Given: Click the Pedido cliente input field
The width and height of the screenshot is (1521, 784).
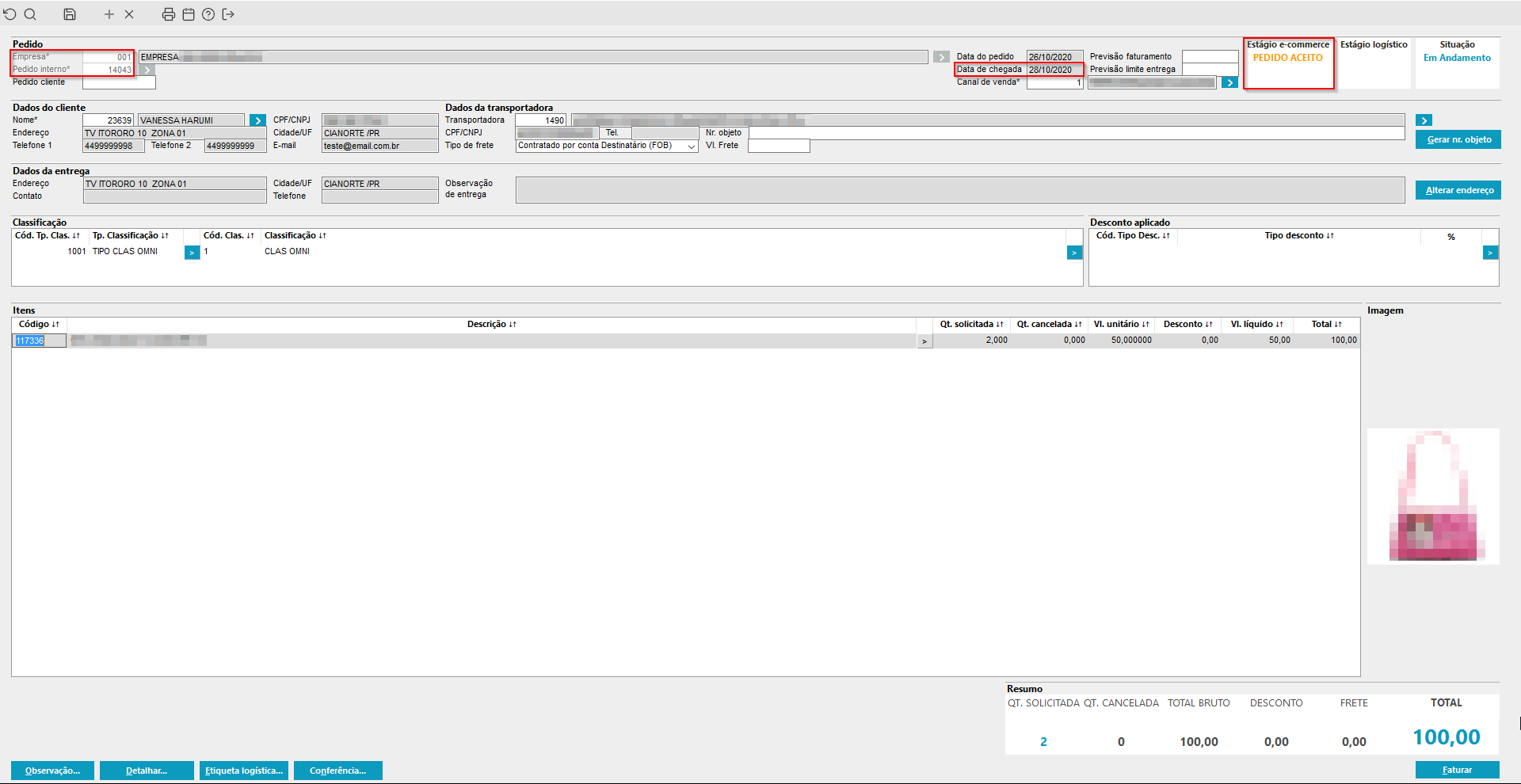Looking at the screenshot, I should [119, 82].
